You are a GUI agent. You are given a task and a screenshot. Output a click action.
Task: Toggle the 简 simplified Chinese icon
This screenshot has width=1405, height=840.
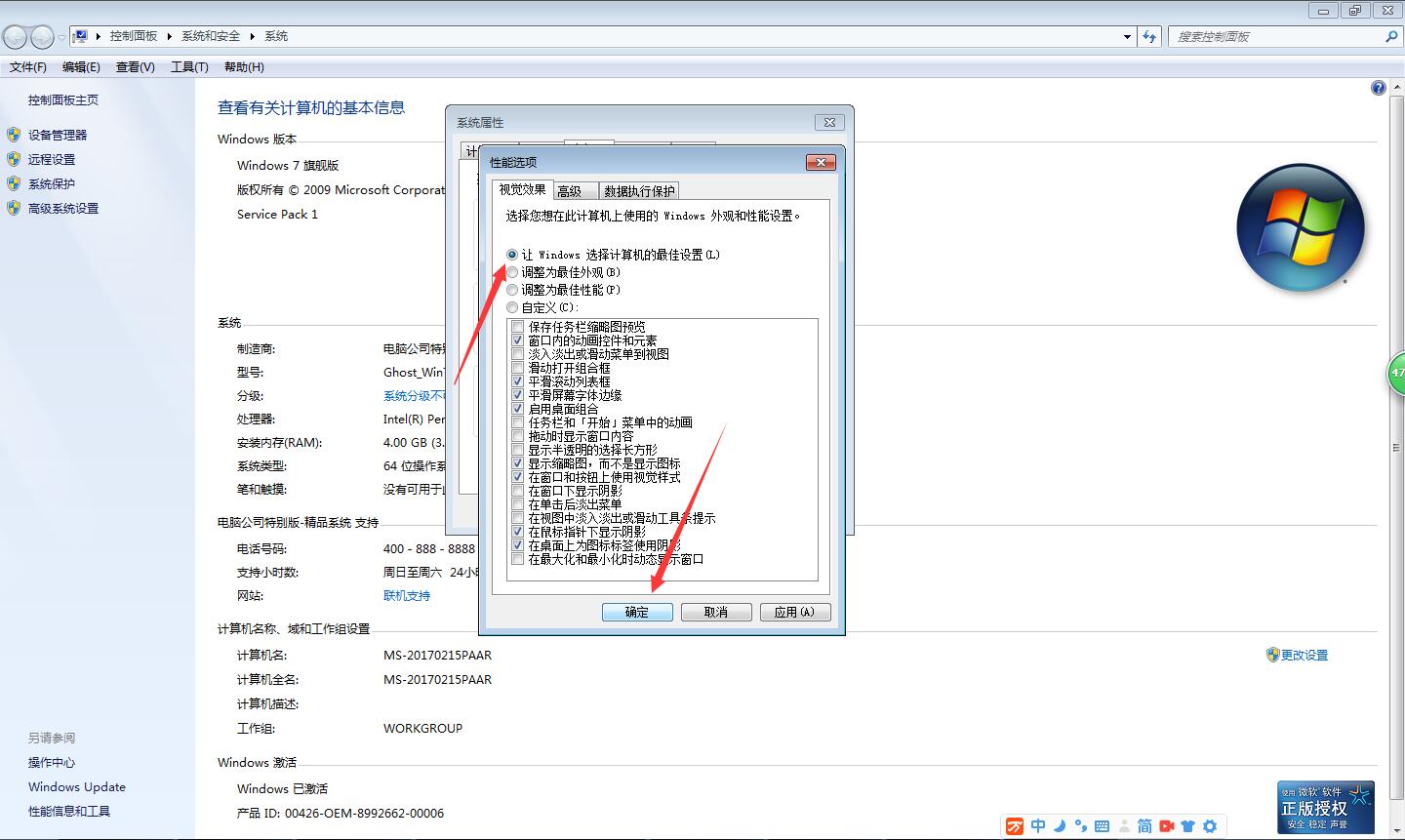tap(1144, 826)
